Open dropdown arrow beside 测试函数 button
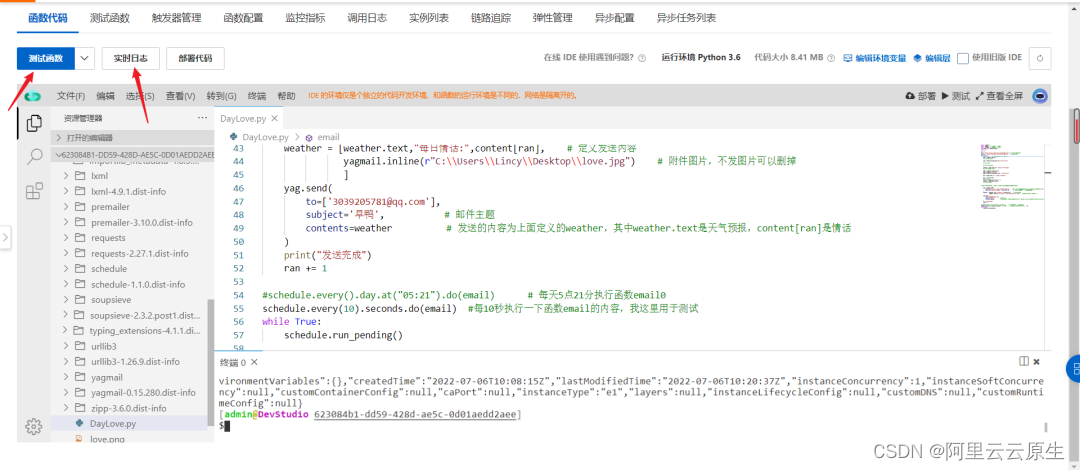This screenshot has height=470, width=1080. pos(84,59)
